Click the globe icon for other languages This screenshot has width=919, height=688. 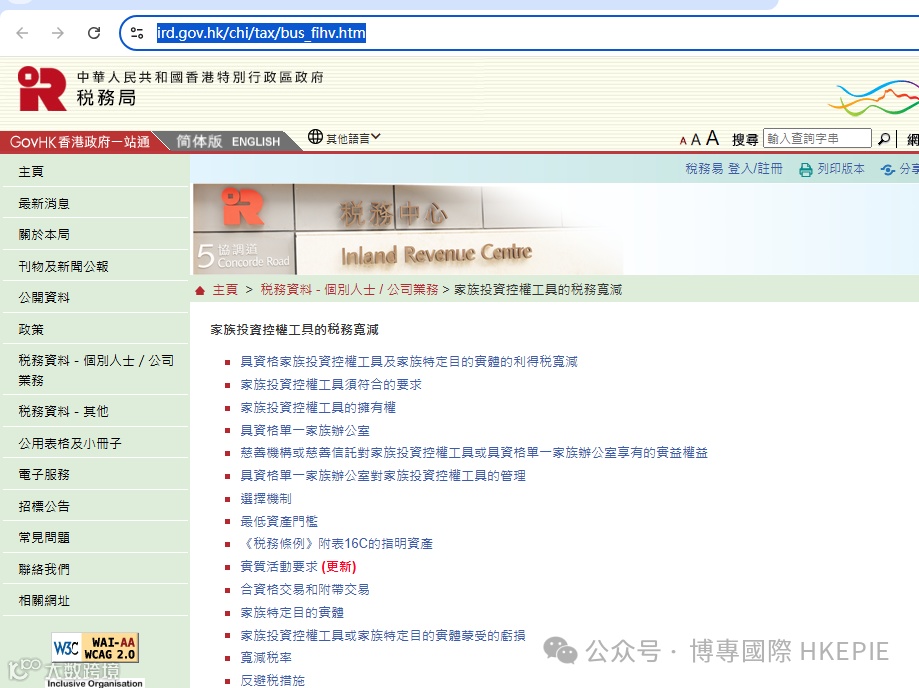315,137
